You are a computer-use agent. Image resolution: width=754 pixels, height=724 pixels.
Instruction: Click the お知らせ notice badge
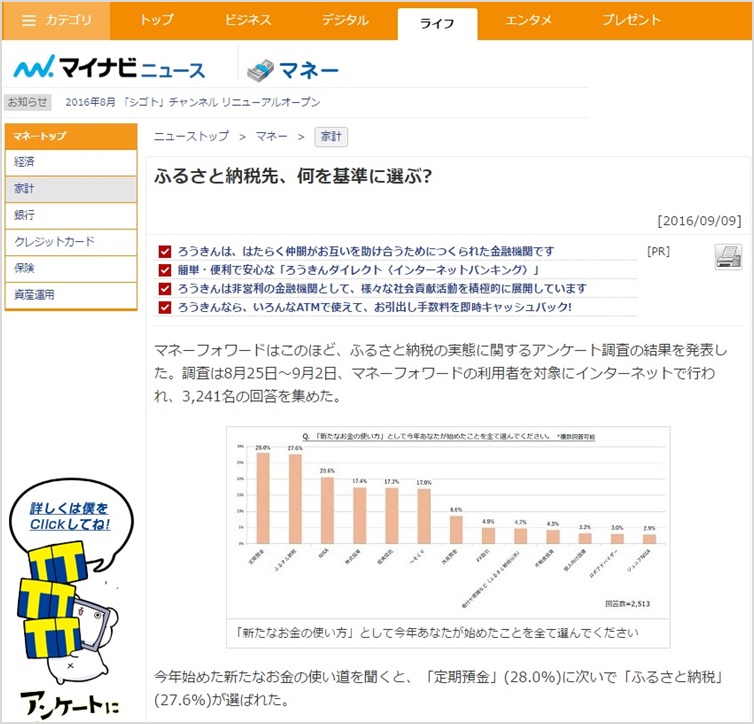(28, 102)
